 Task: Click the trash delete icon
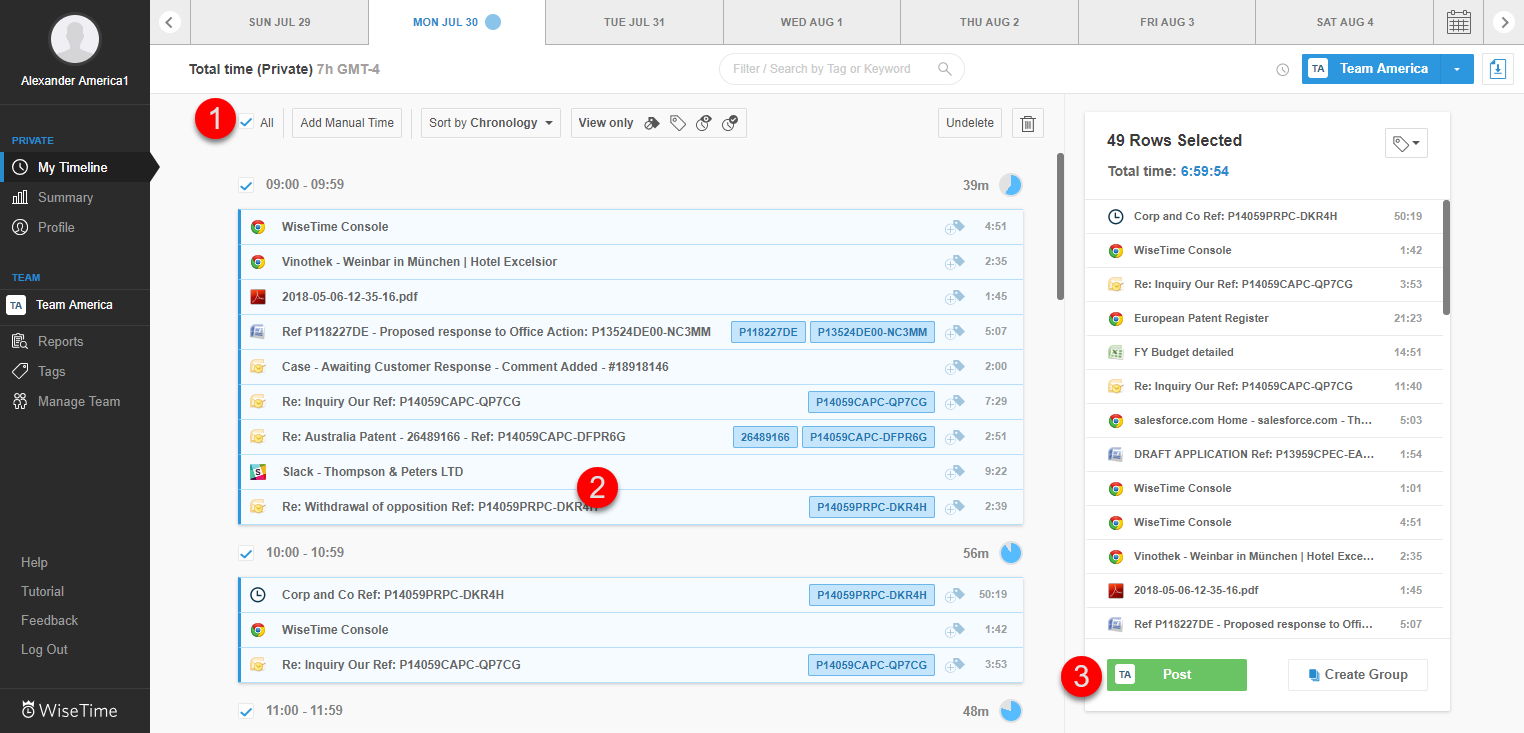coord(1027,124)
